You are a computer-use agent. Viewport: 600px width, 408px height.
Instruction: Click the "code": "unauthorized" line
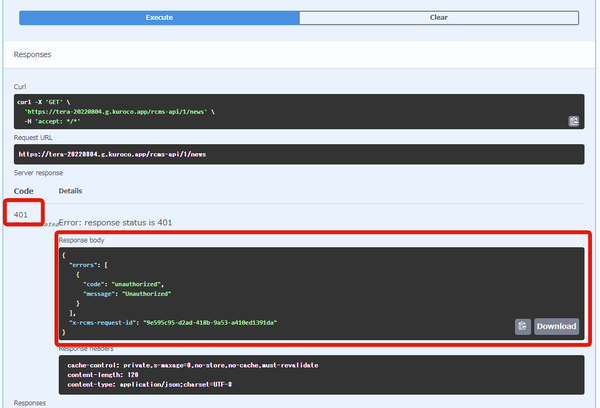pos(123,284)
